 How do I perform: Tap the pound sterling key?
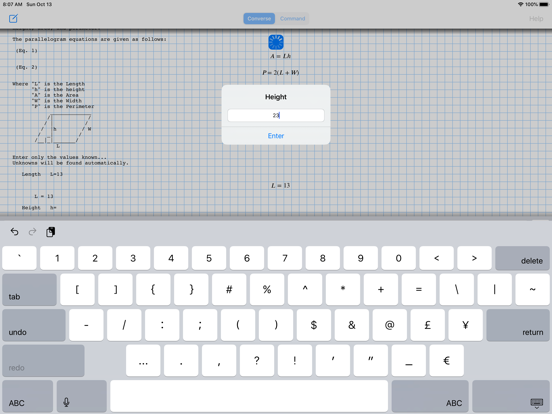427,325
